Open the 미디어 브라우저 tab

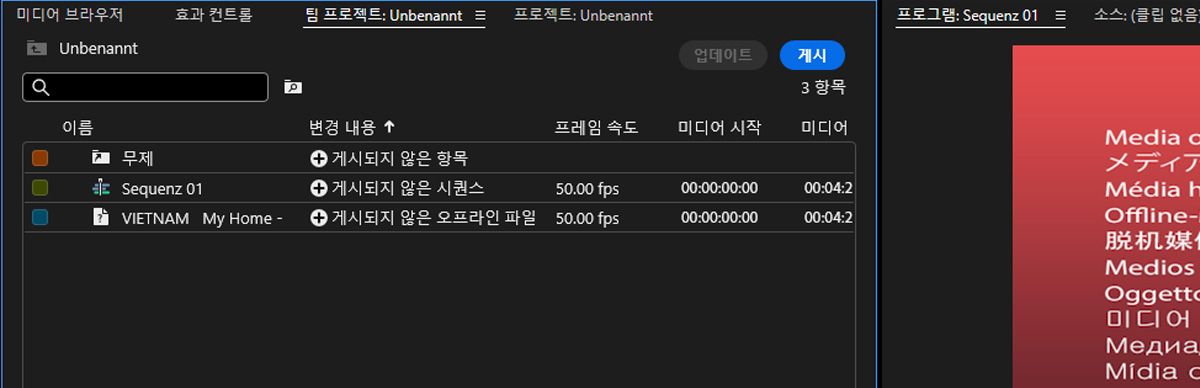click(x=70, y=15)
